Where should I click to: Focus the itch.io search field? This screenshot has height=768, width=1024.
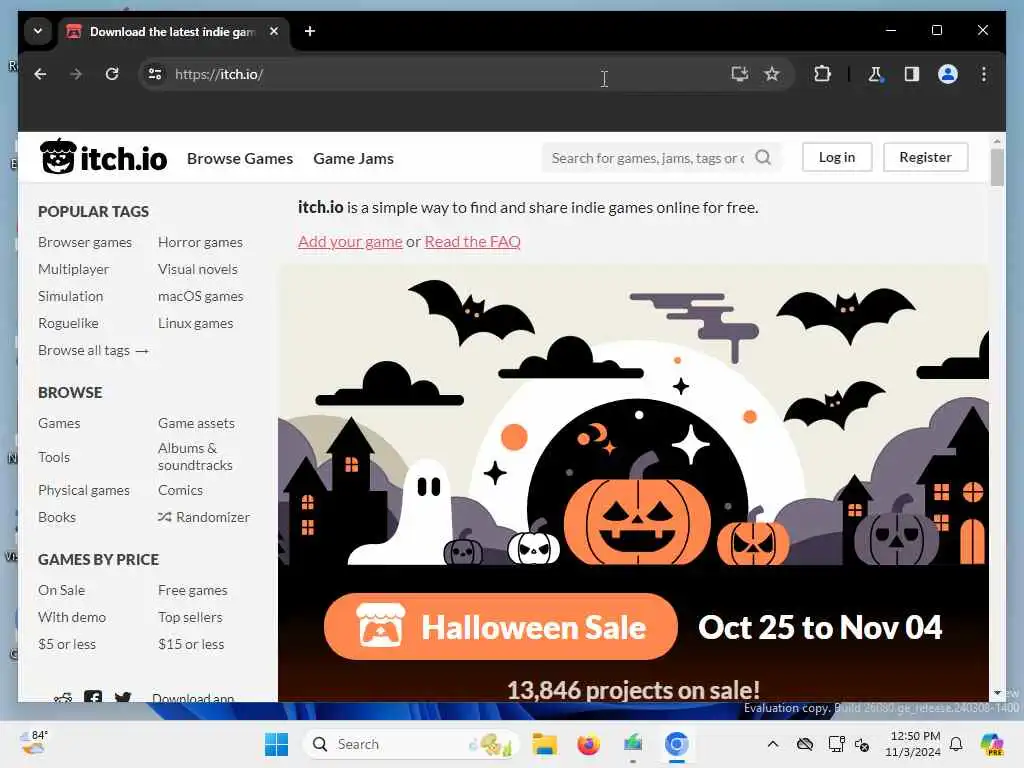[648, 158]
